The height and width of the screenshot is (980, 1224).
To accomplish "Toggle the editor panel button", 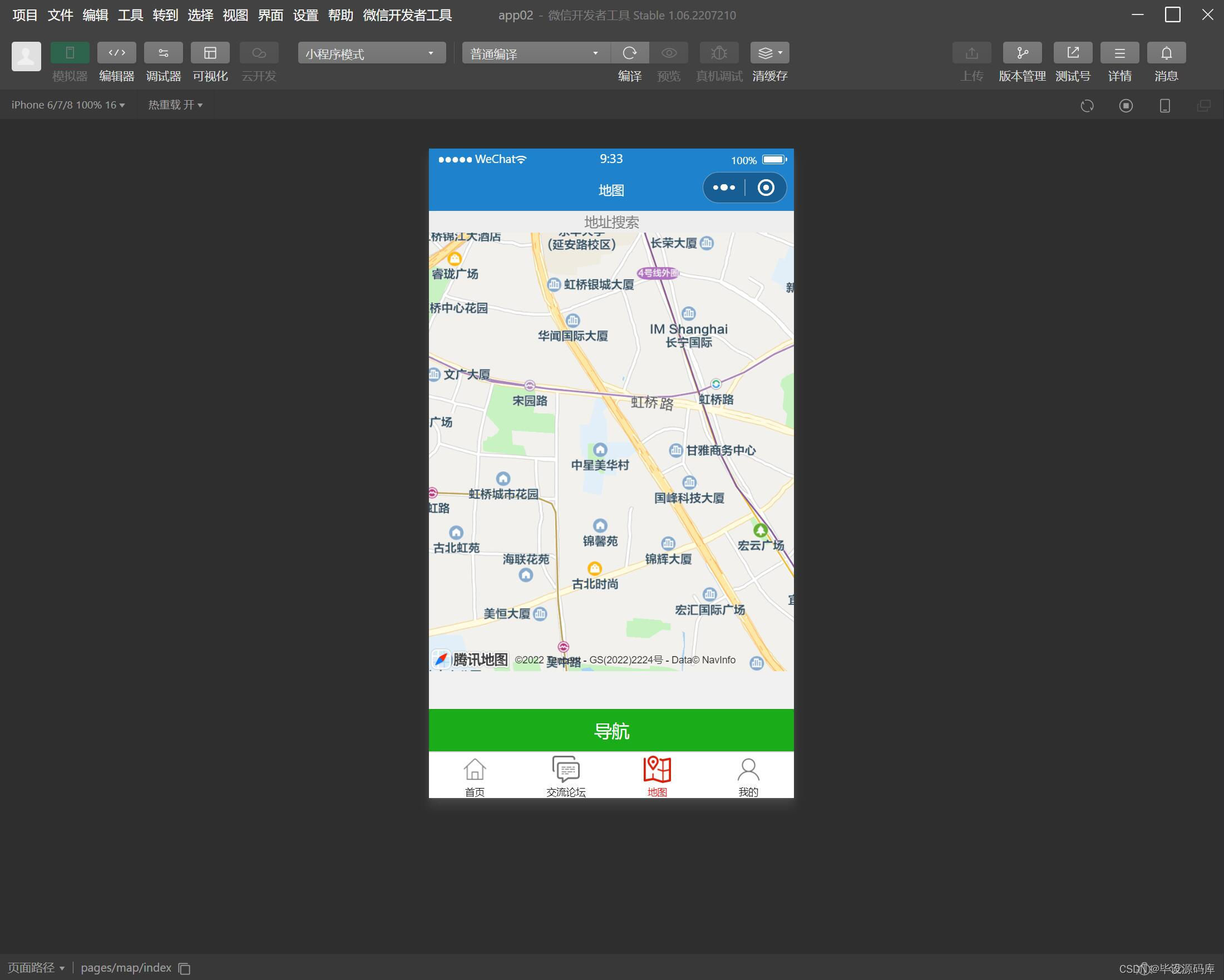I will point(116,53).
